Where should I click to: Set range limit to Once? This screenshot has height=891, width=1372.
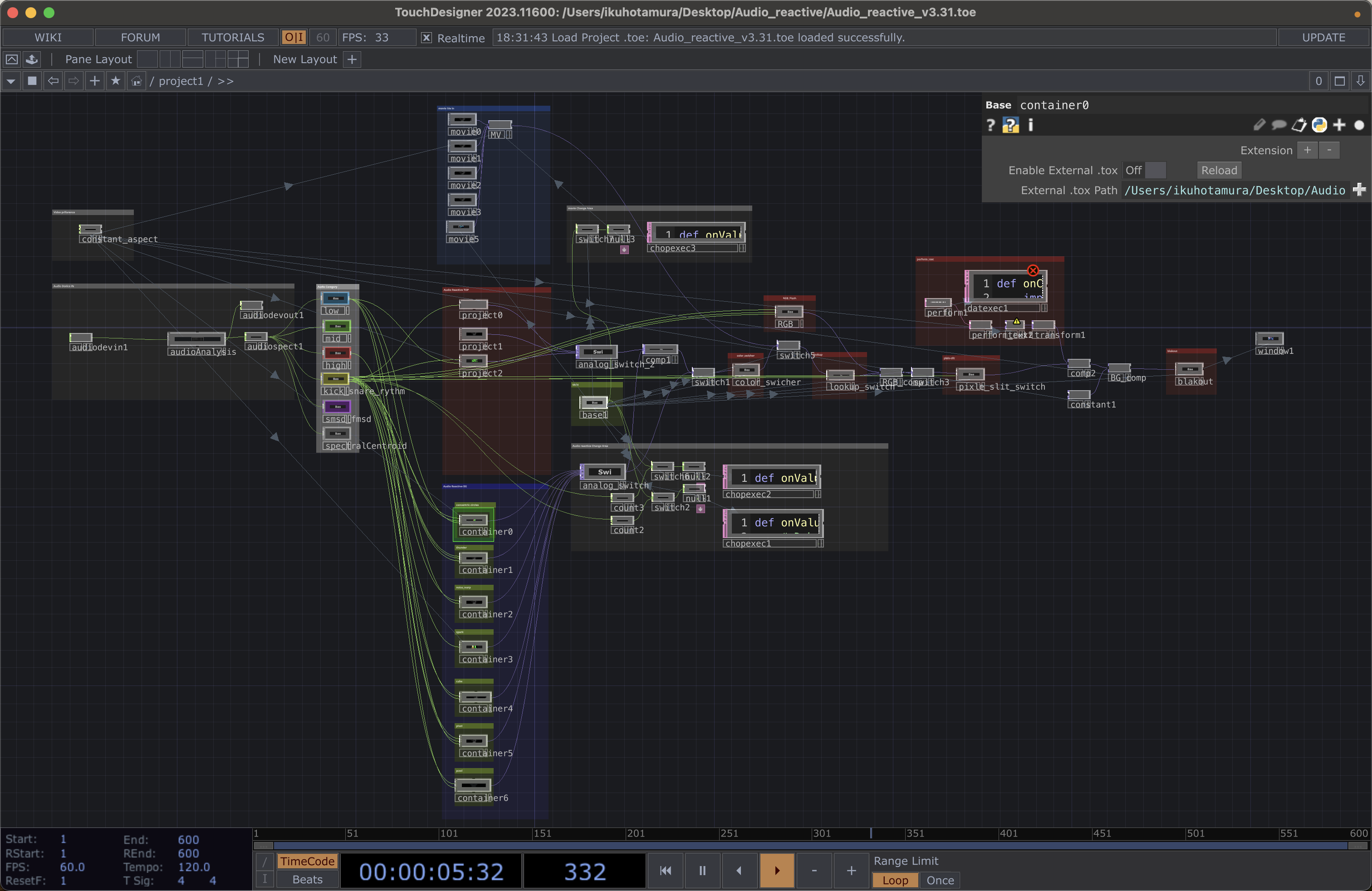point(940,880)
